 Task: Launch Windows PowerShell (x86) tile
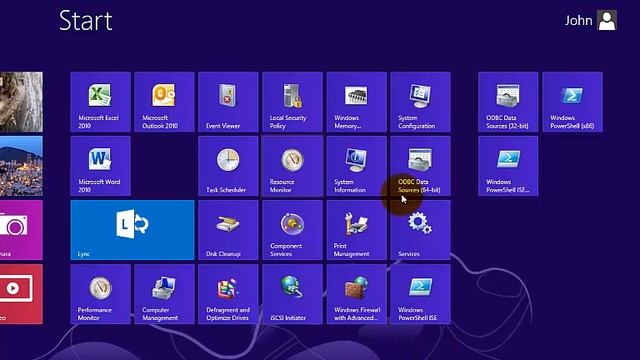tap(573, 102)
